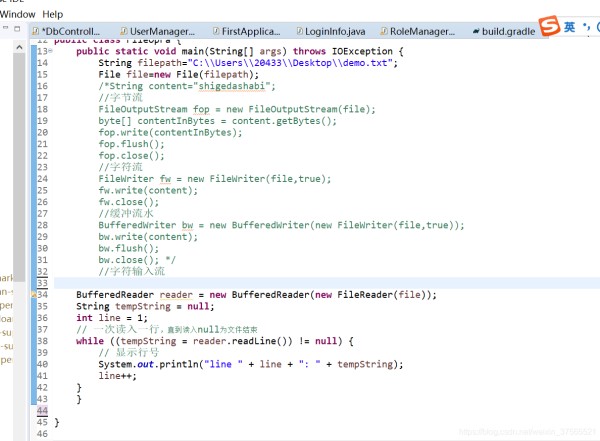Screen dimensions: 600x441
Task: Switch to the UserManager... editor tab
Action: click(155, 32)
